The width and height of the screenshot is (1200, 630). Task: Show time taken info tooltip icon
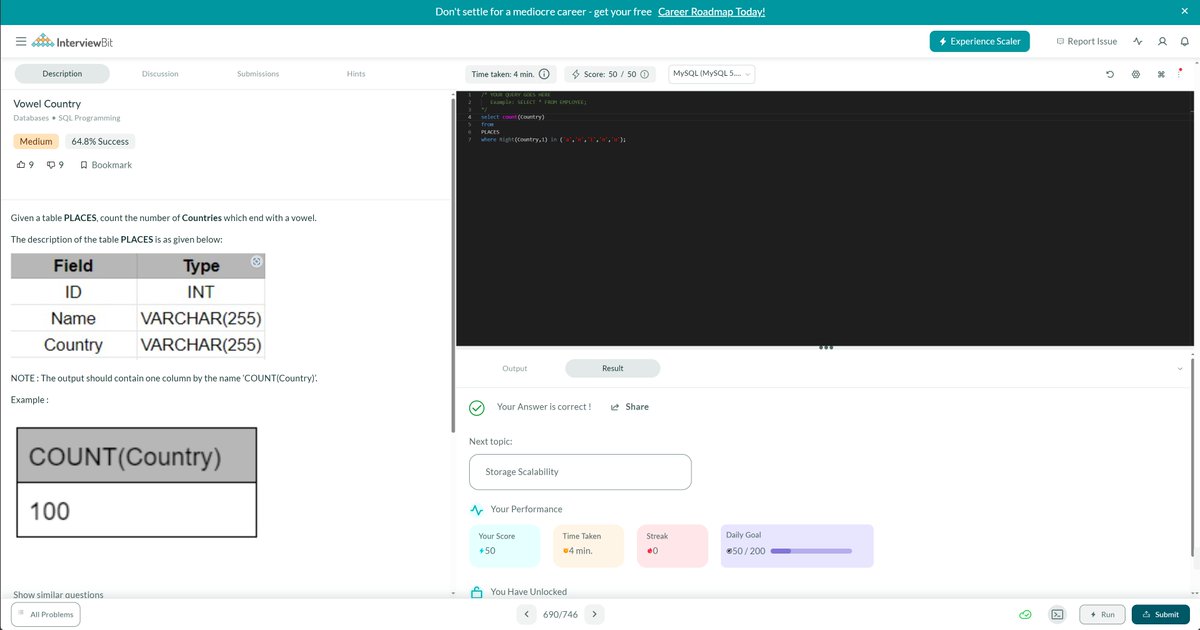pos(544,74)
